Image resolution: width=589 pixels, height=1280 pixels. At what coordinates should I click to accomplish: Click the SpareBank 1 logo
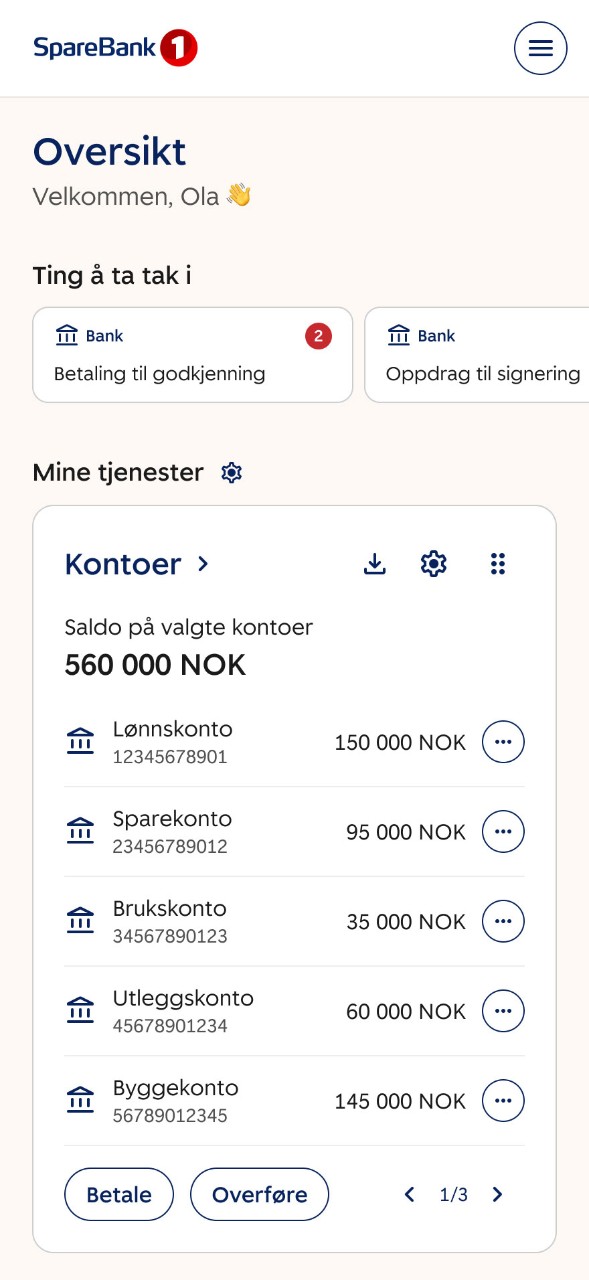(x=115, y=47)
